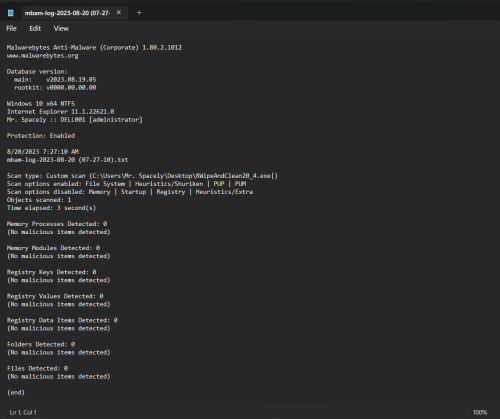Click the rootkit v0000.00.00.00 line
This screenshot has width=500, height=419.
pyautogui.click(x=55, y=88)
